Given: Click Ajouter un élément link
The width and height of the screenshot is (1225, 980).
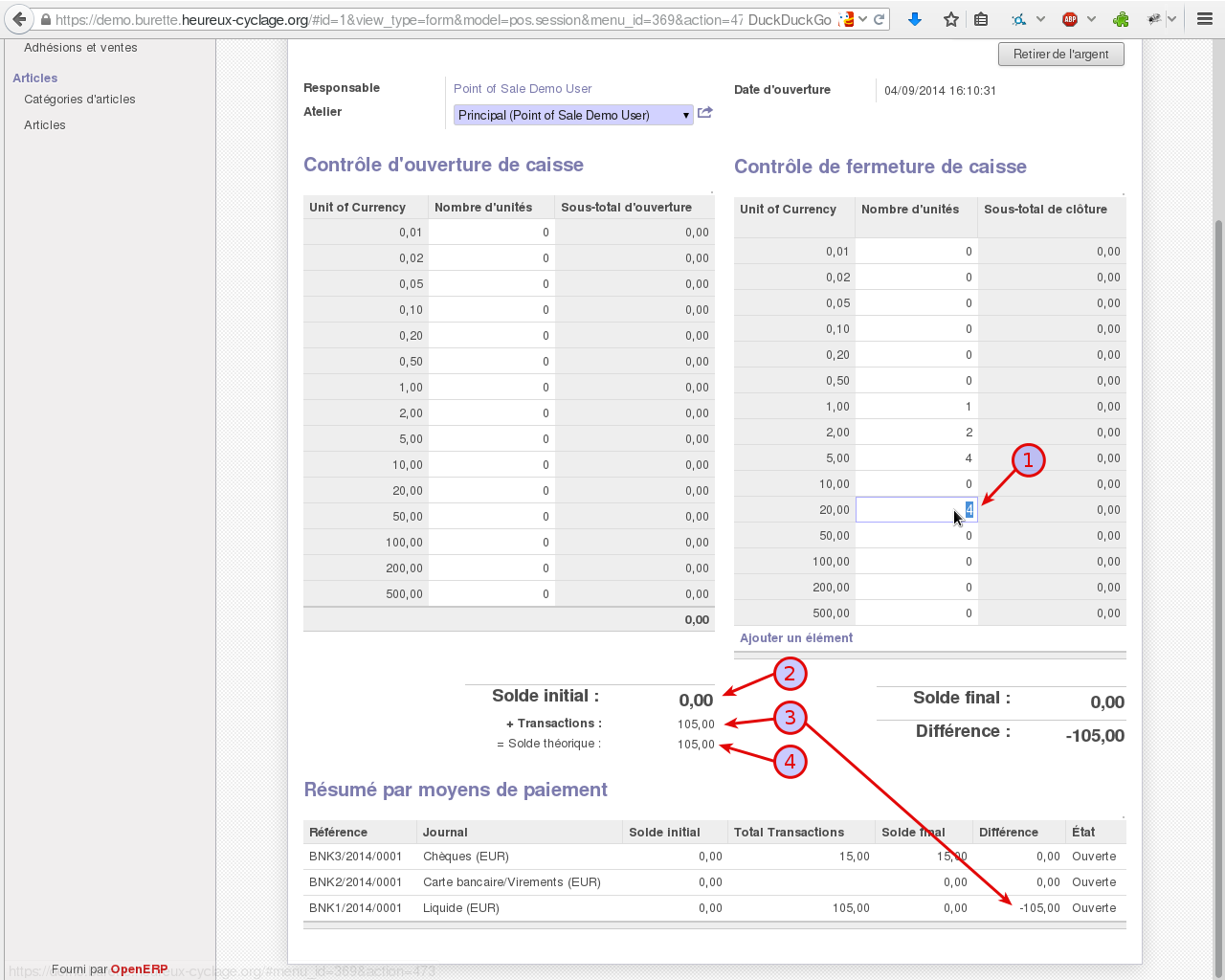Looking at the screenshot, I should click(796, 638).
